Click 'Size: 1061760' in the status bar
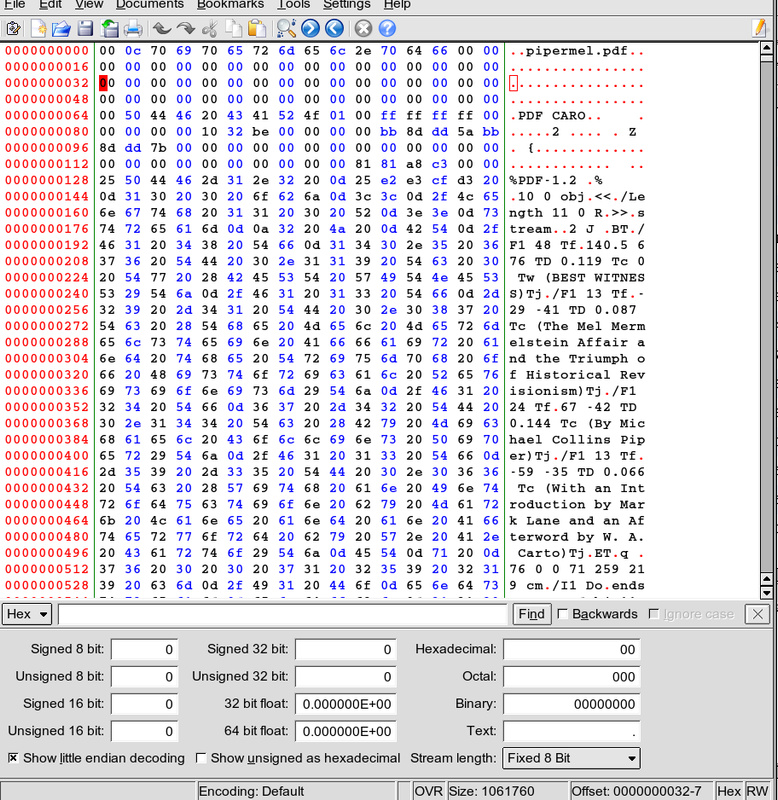 click(x=491, y=791)
